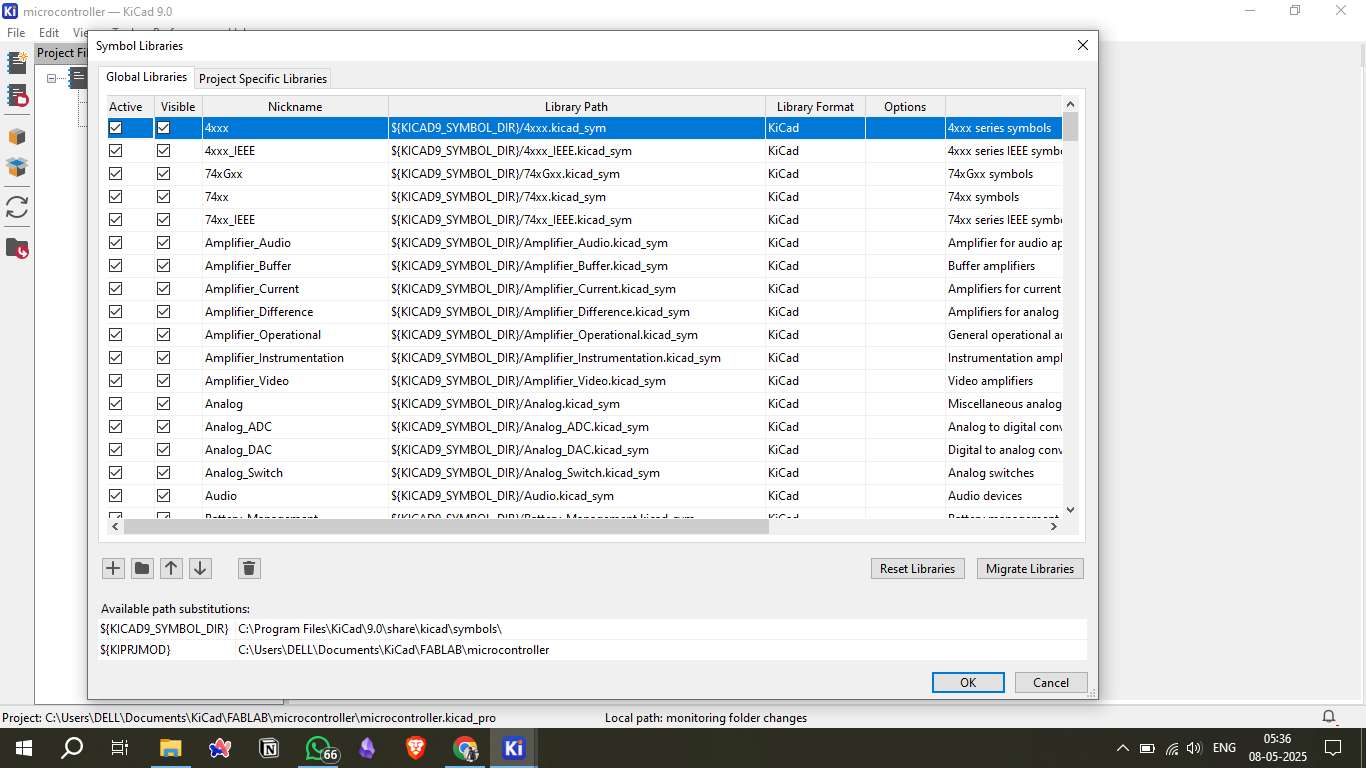Toggle Visible checkbox for Amplifier_Buffer

click(164, 266)
